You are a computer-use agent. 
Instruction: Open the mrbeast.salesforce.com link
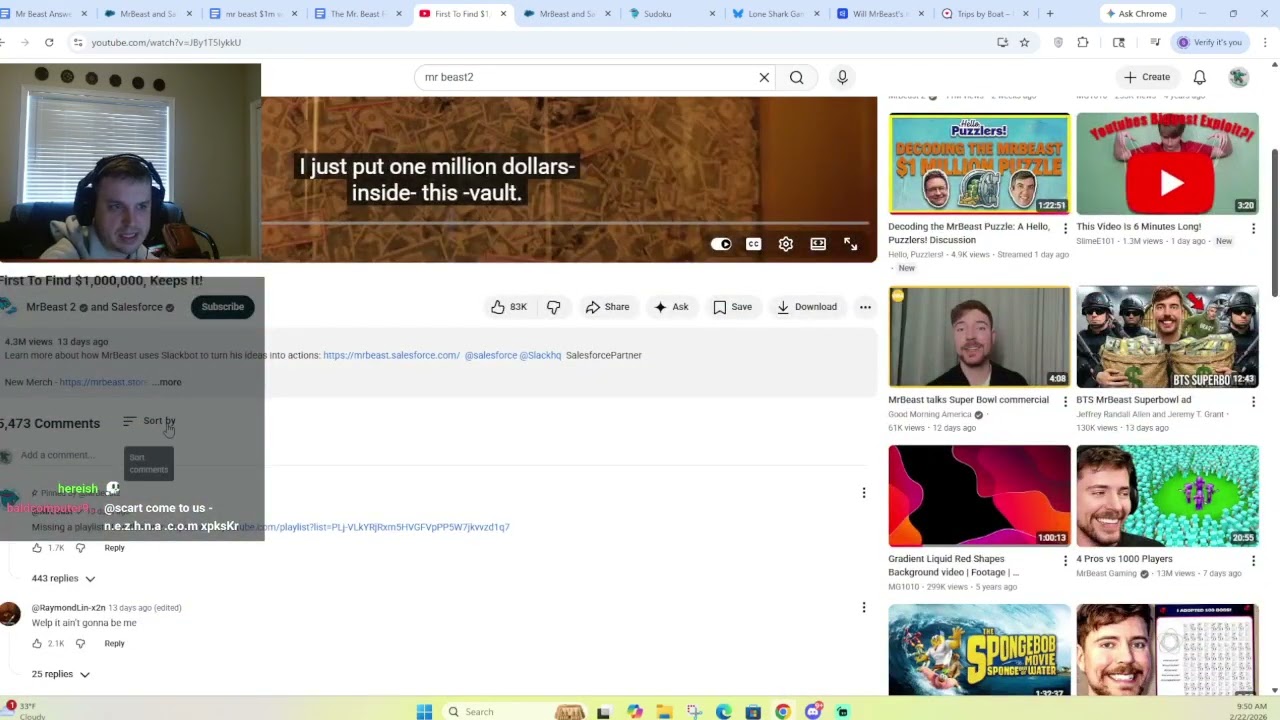[x=391, y=355]
